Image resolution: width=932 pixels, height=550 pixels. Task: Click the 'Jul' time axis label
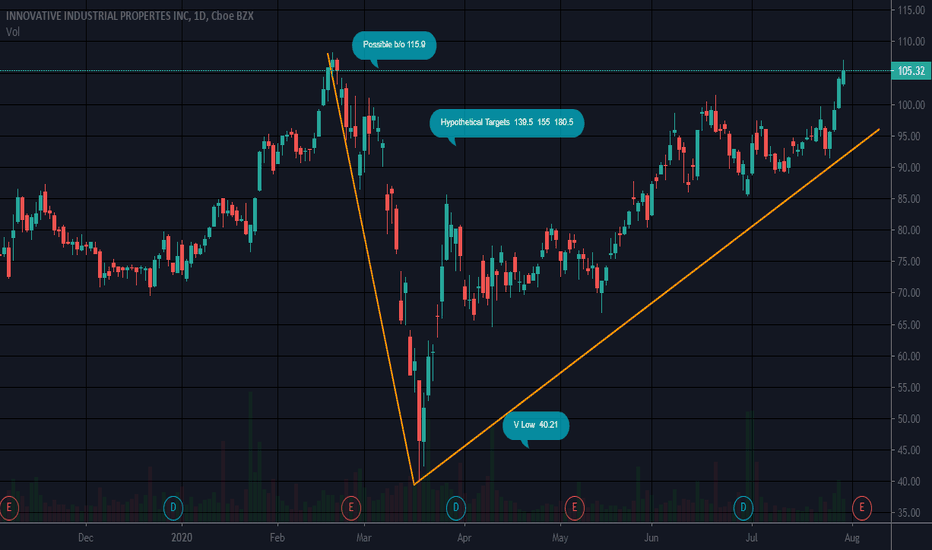point(752,538)
